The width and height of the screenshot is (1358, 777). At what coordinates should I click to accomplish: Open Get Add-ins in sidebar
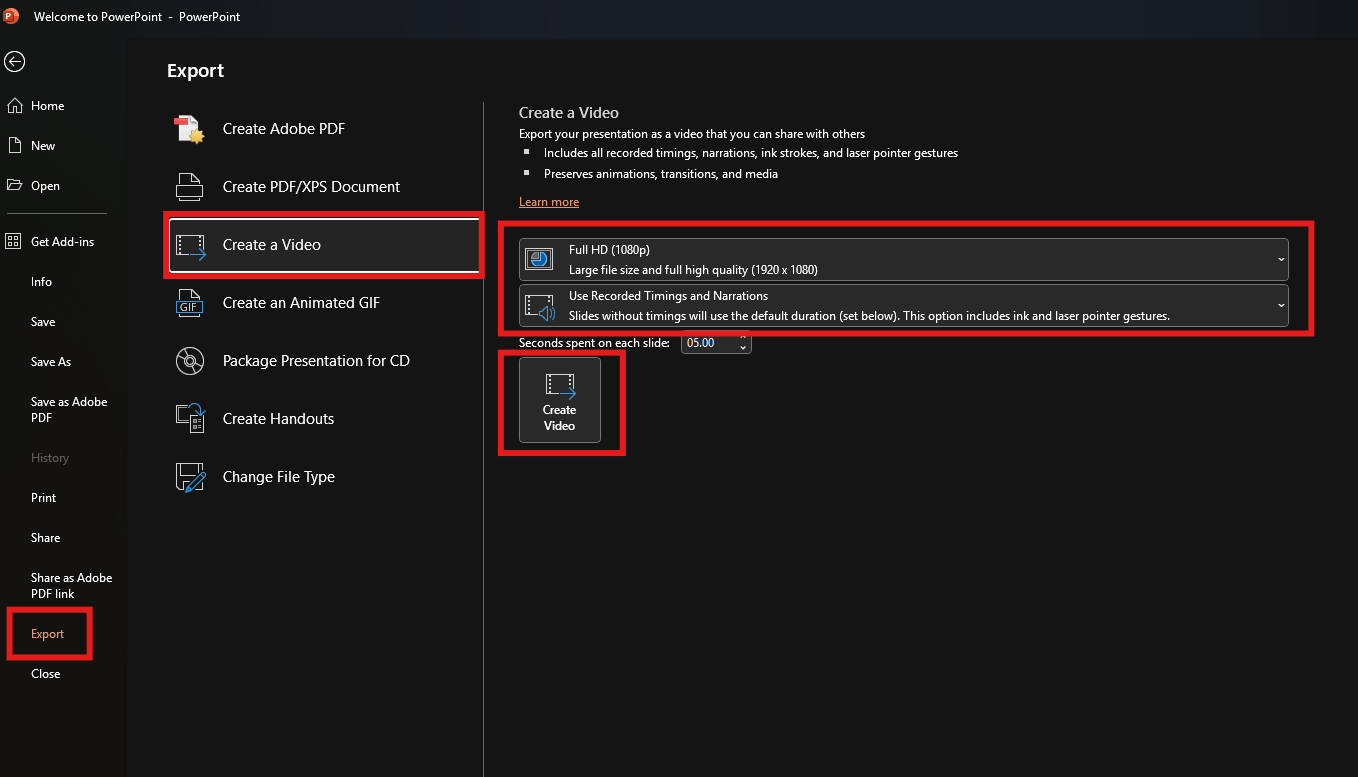pyautogui.click(x=63, y=241)
